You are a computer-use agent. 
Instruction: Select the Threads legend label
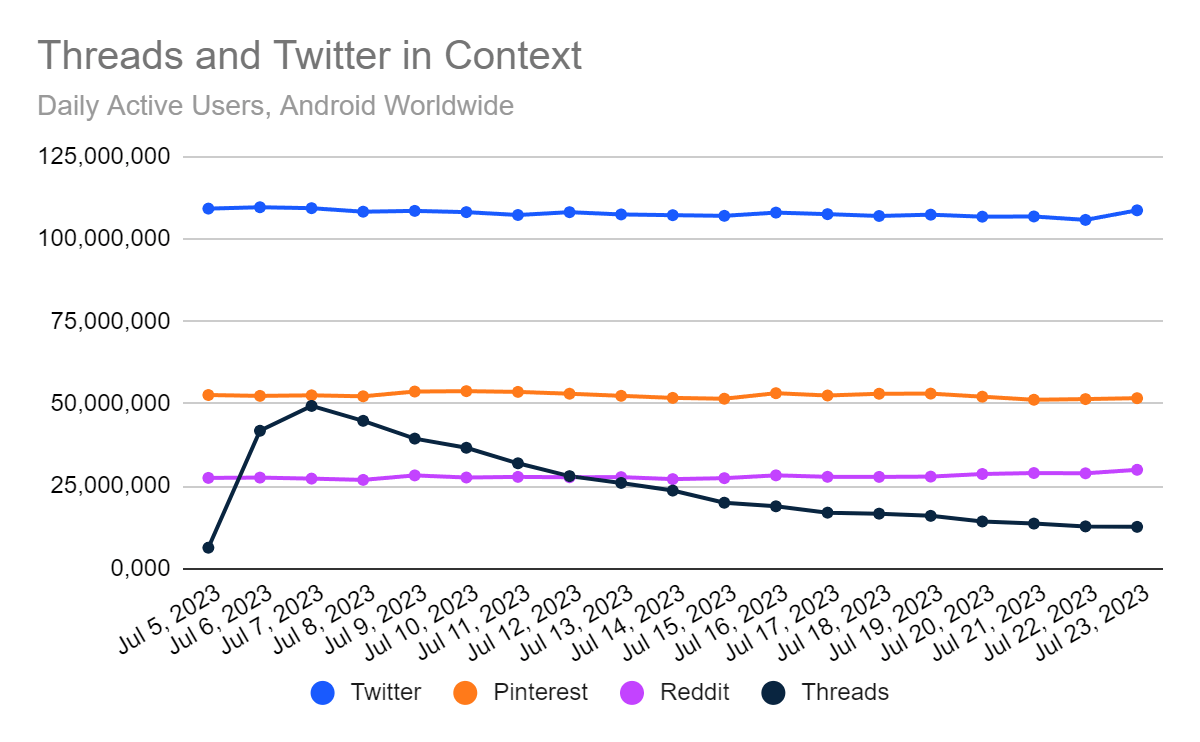[845, 692]
